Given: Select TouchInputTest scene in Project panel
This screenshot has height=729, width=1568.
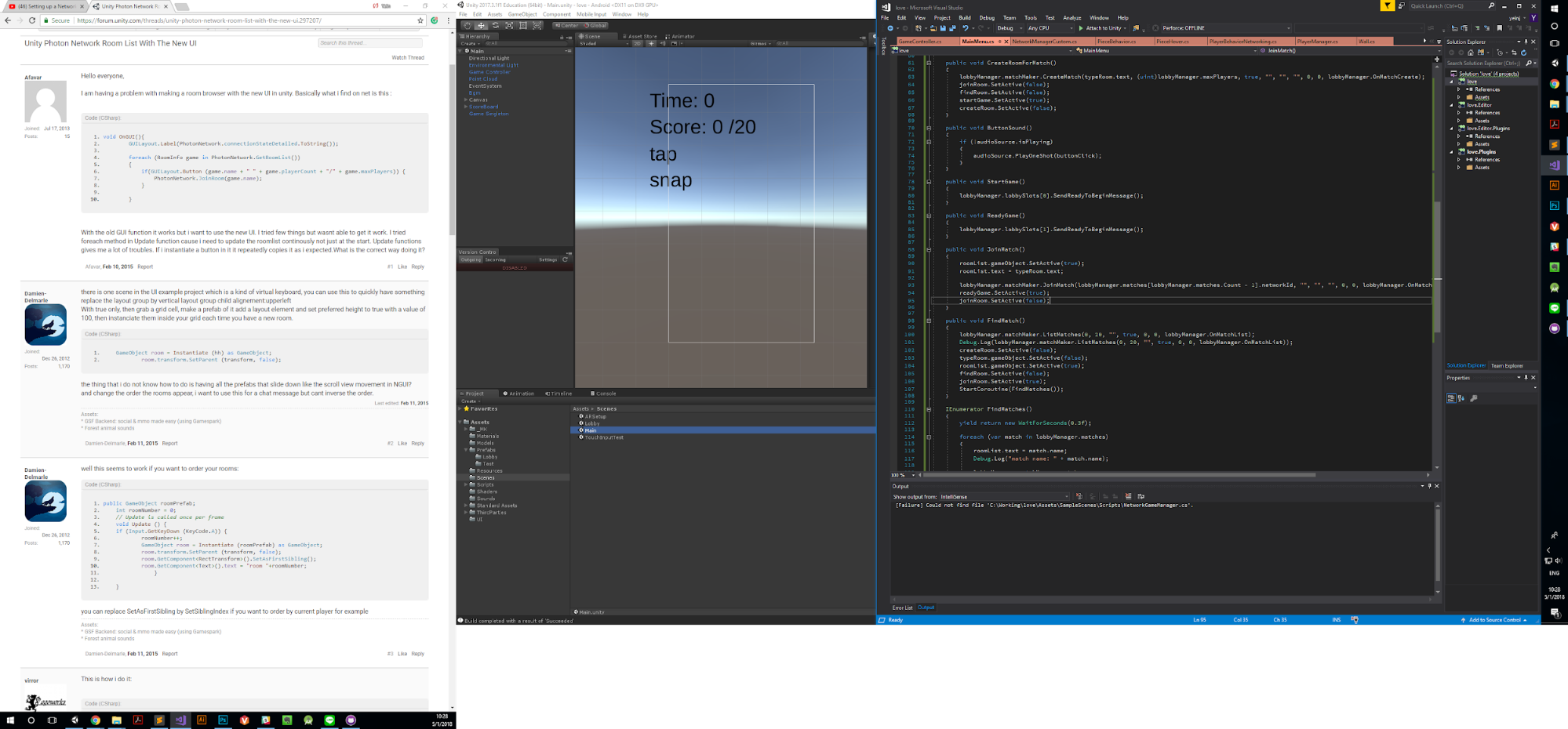Looking at the screenshot, I should [x=602, y=437].
